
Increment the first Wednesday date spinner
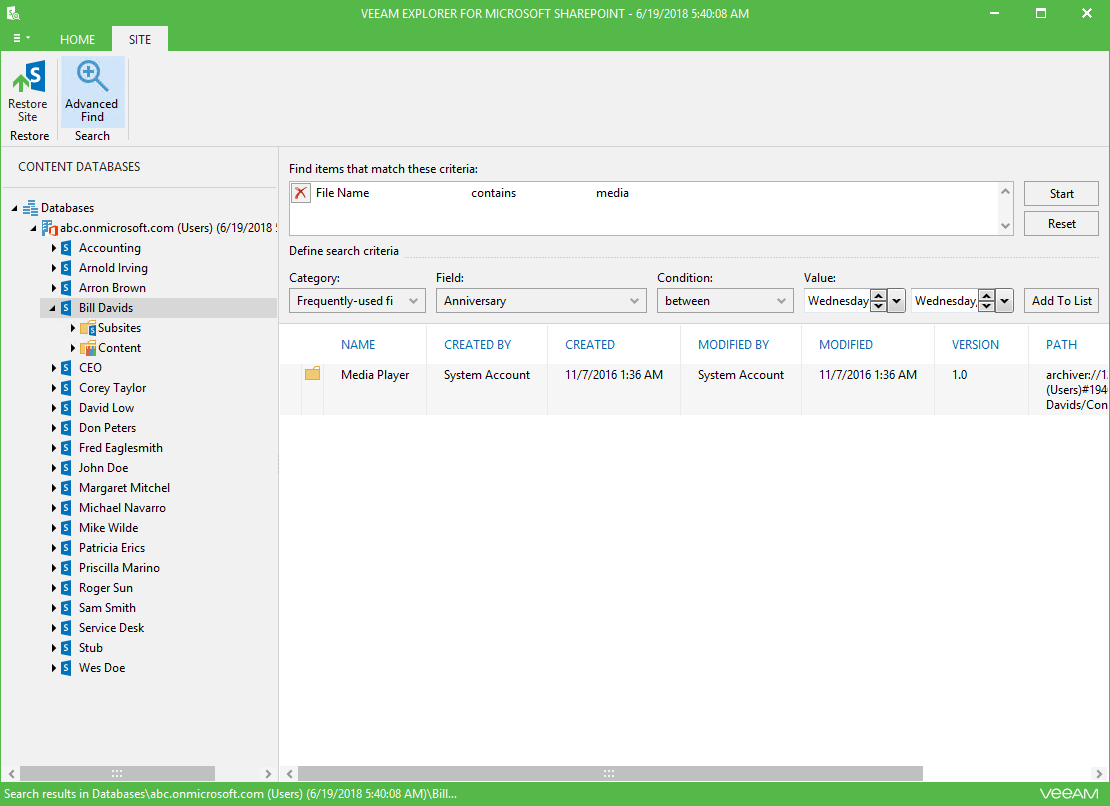point(879,295)
